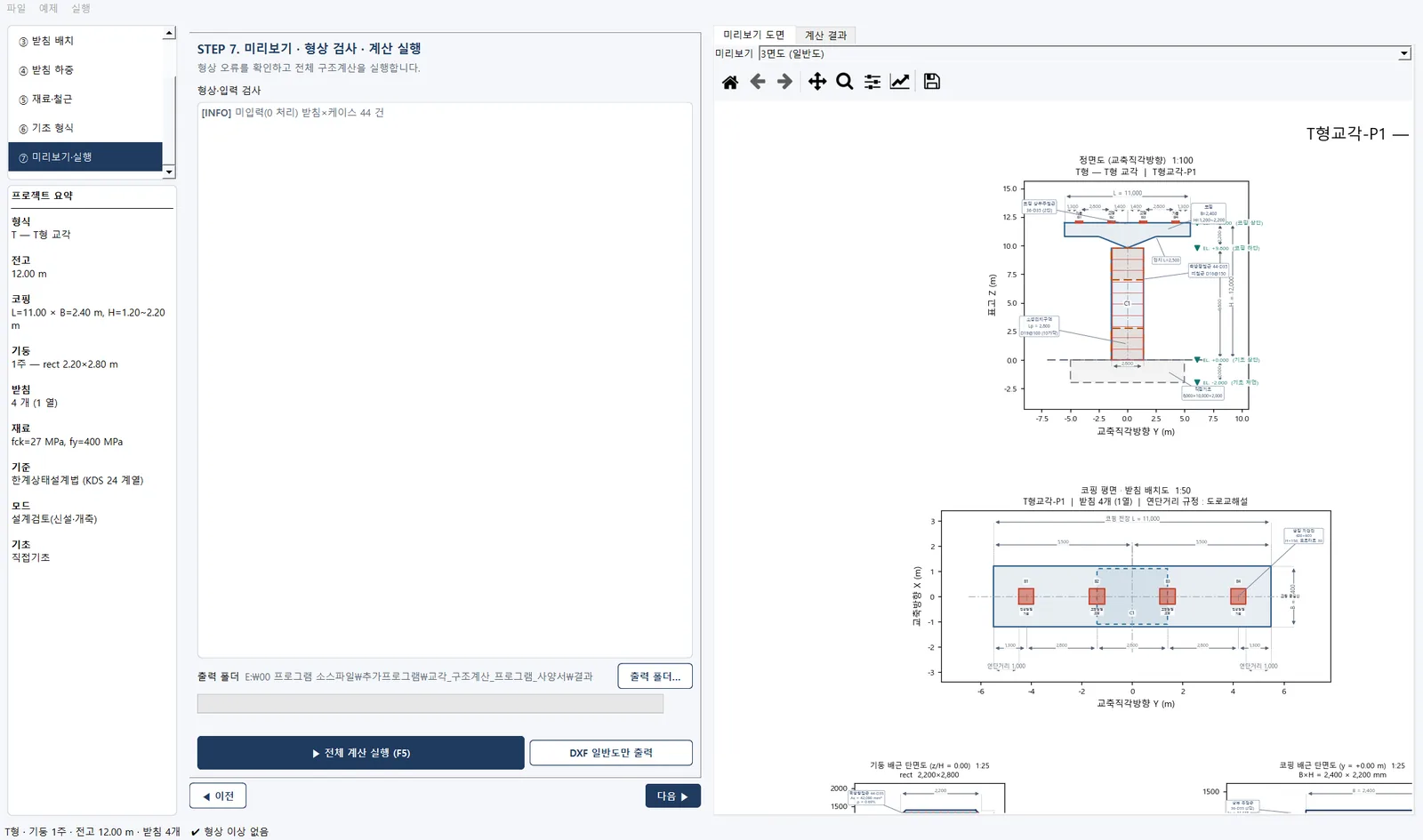
Task: Select step ⑦ 미리보기·실행
Action: (x=85, y=157)
